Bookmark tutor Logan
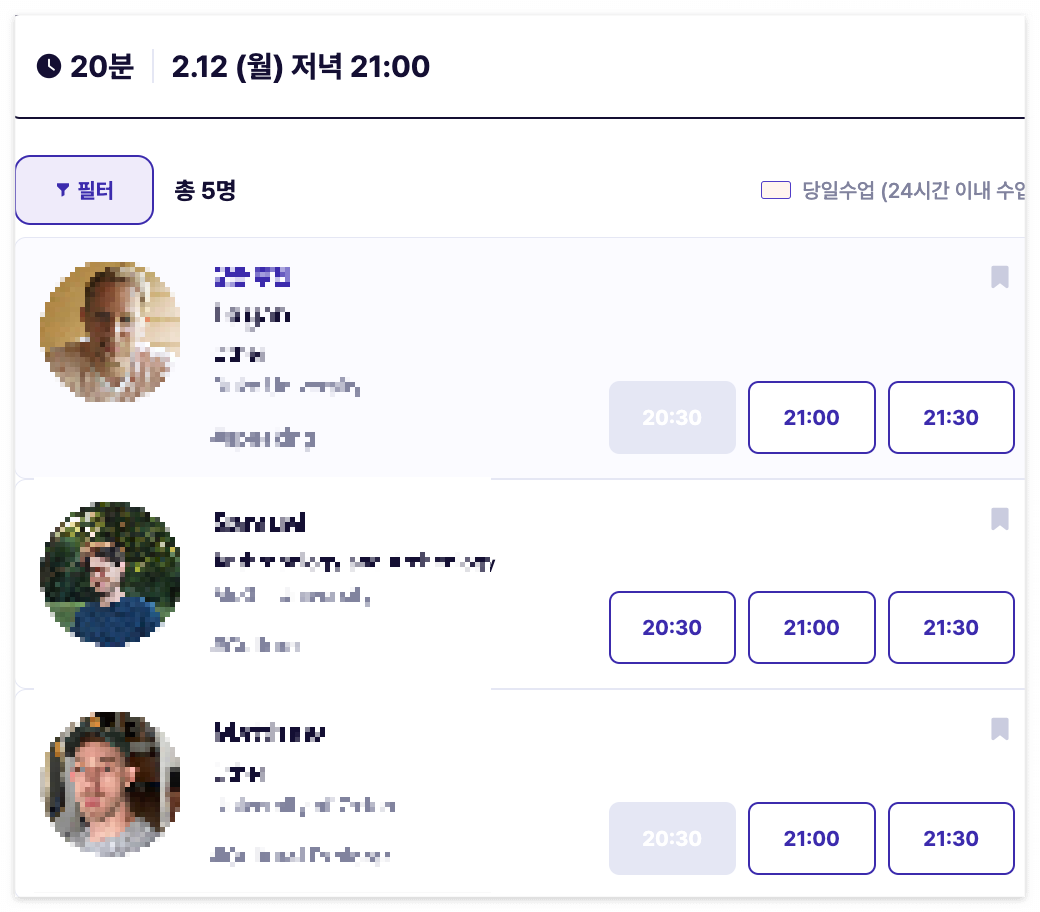The width and height of the screenshot is (1040, 912). coord(1000,278)
